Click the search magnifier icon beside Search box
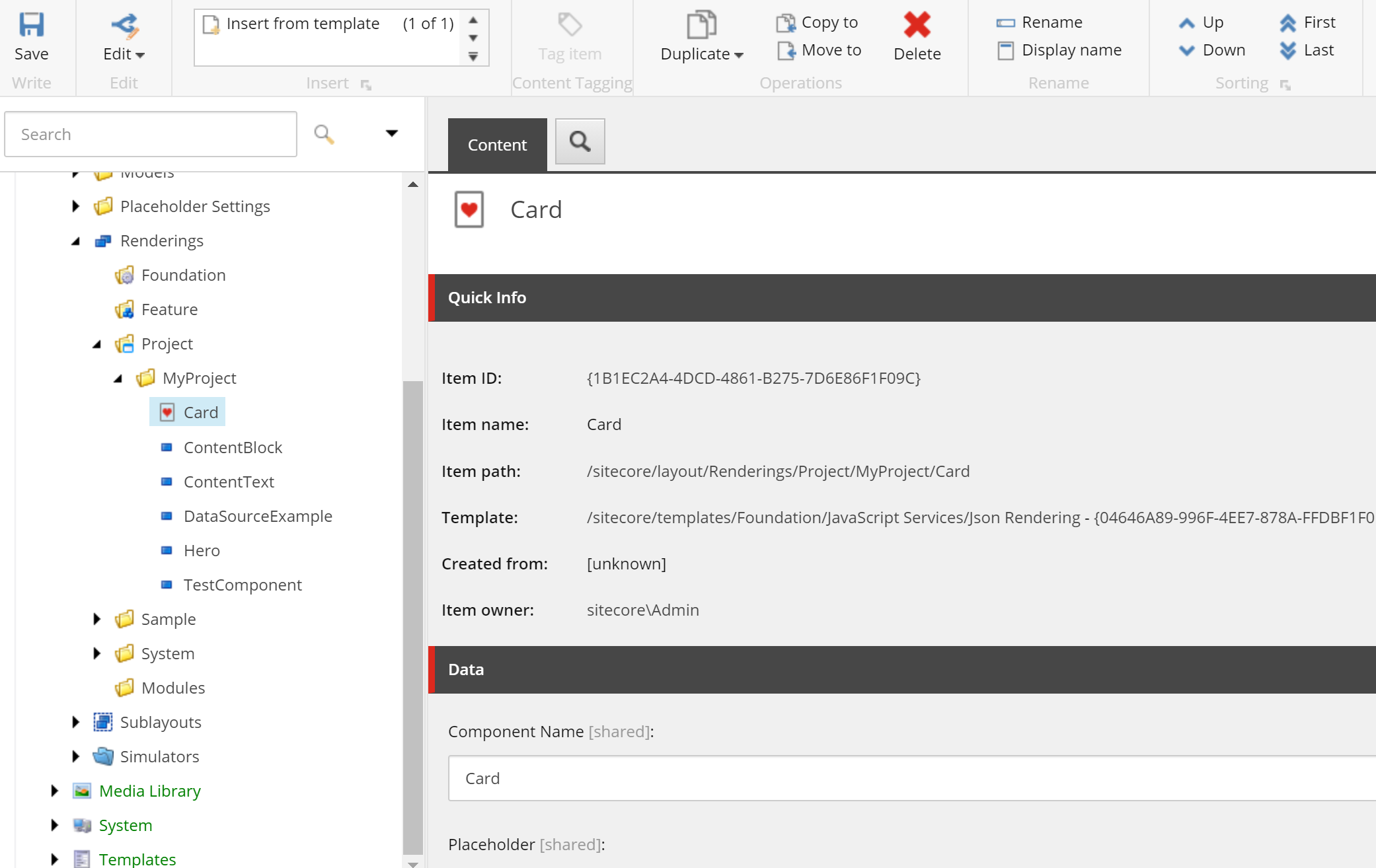 pyautogui.click(x=324, y=134)
